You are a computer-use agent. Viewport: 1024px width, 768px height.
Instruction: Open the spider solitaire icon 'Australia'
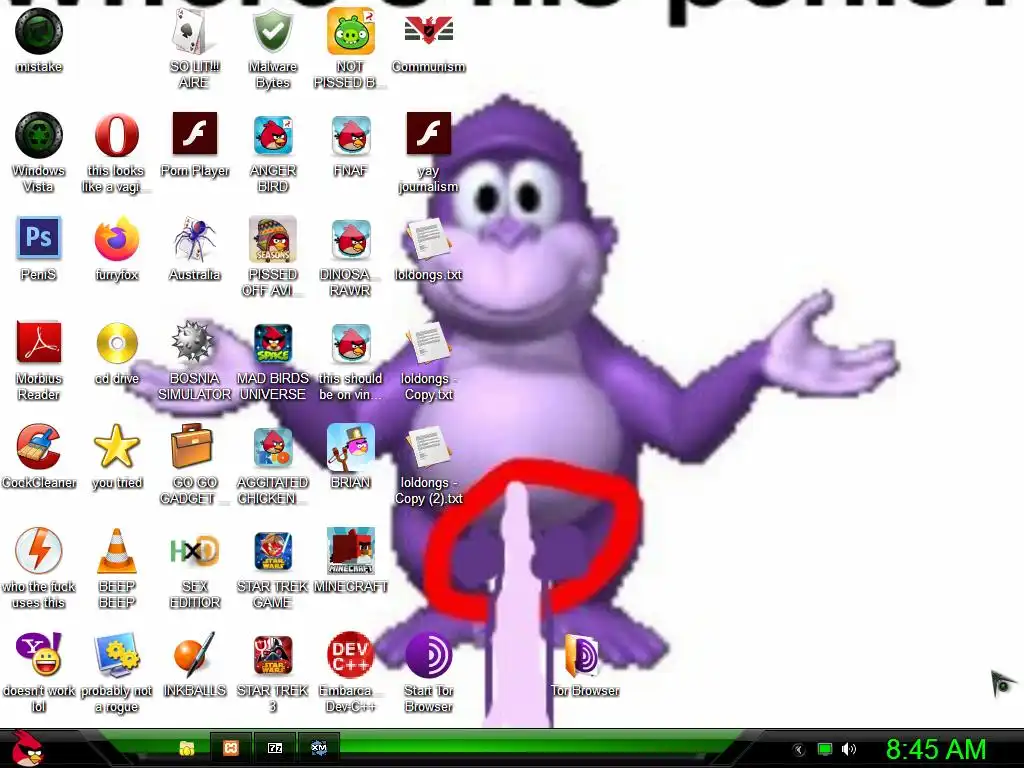pyautogui.click(x=194, y=239)
